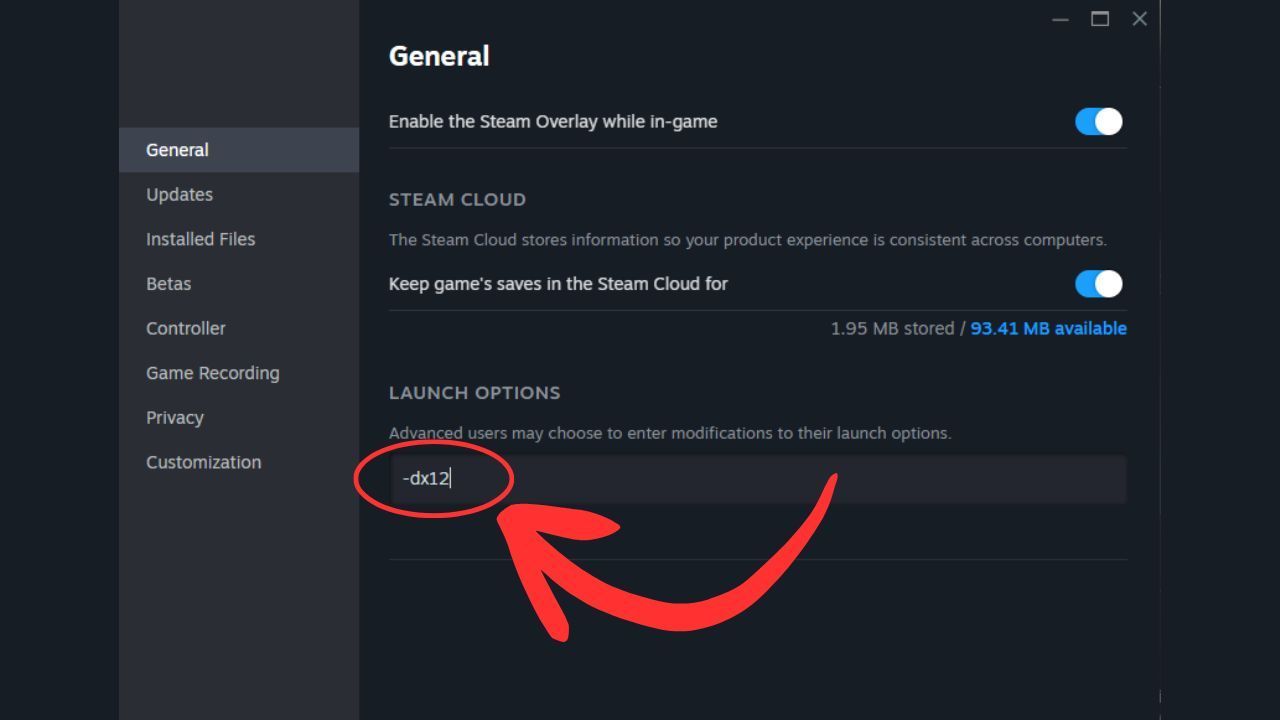The image size is (1280, 720).
Task: Select the Customization tab
Action: pyautogui.click(x=204, y=462)
